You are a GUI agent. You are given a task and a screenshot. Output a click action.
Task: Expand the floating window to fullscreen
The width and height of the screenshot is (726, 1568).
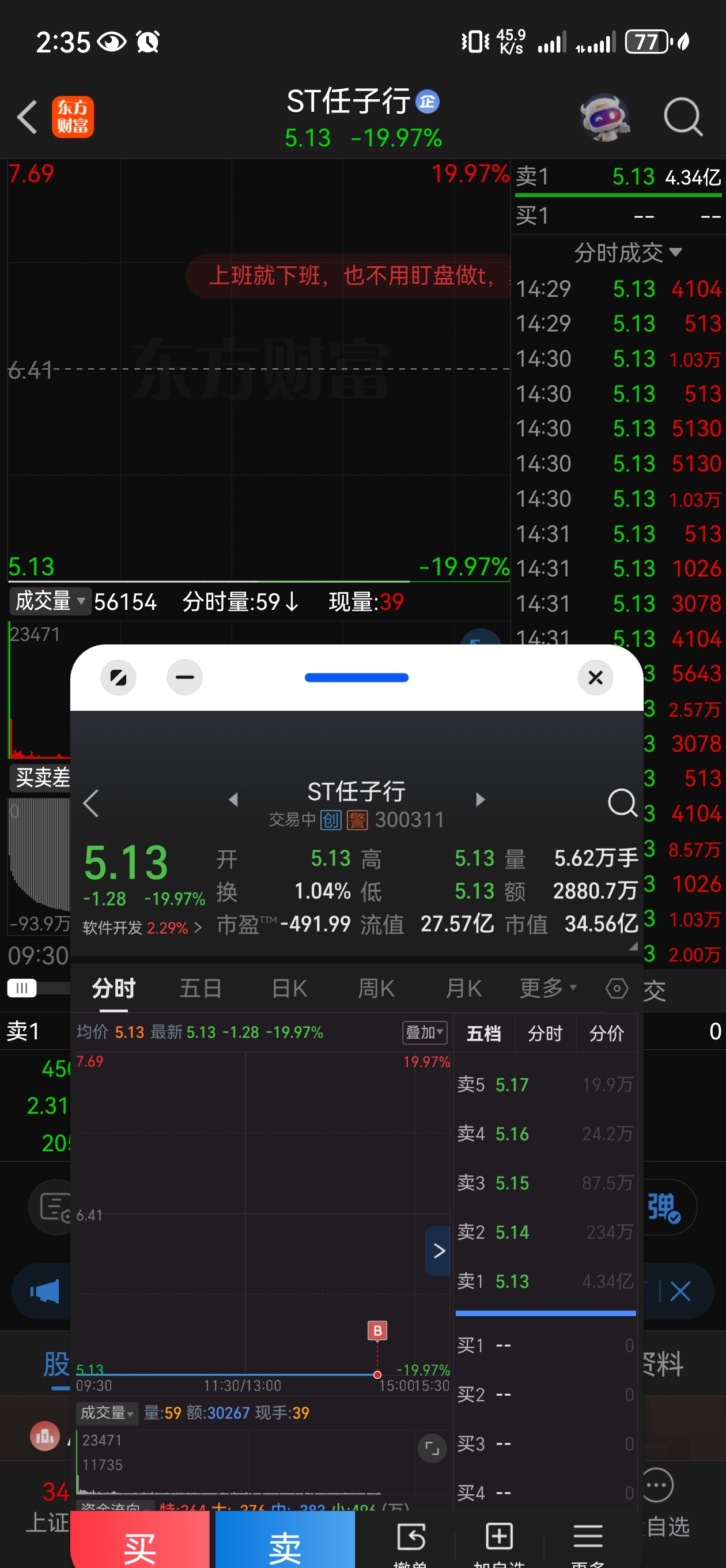point(118,677)
